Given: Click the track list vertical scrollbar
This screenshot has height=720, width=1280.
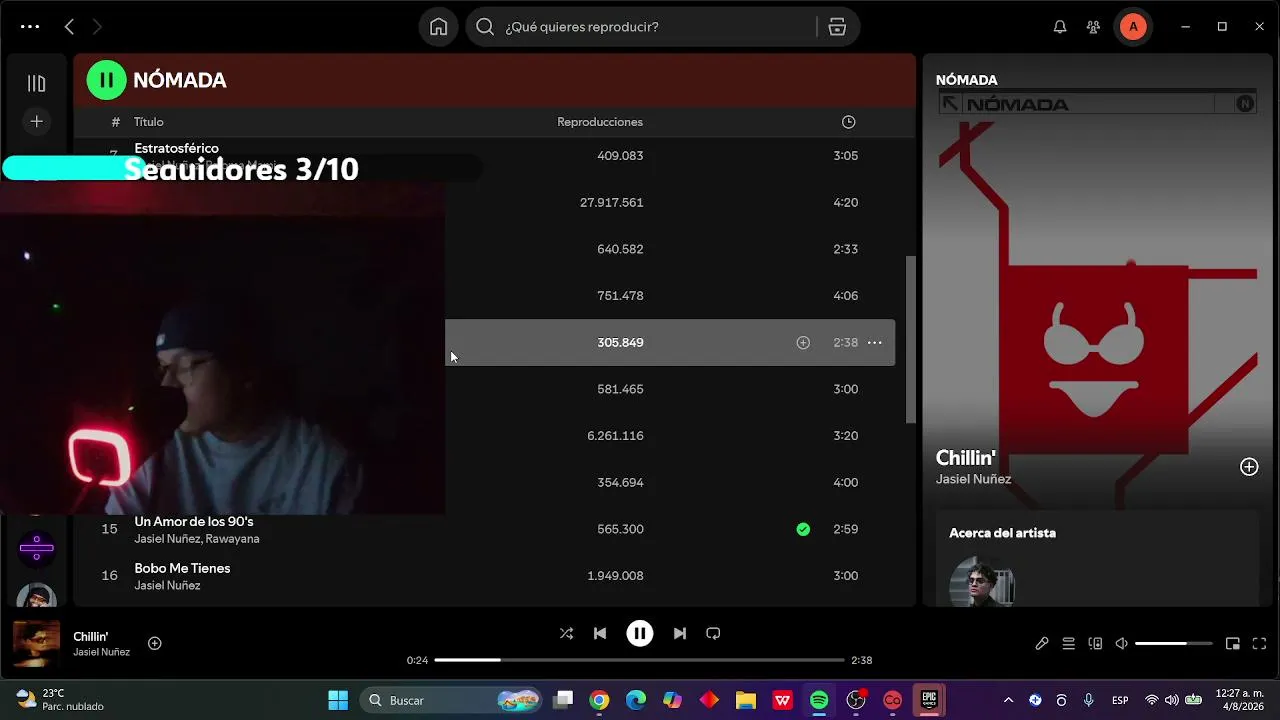Looking at the screenshot, I should click(910, 339).
